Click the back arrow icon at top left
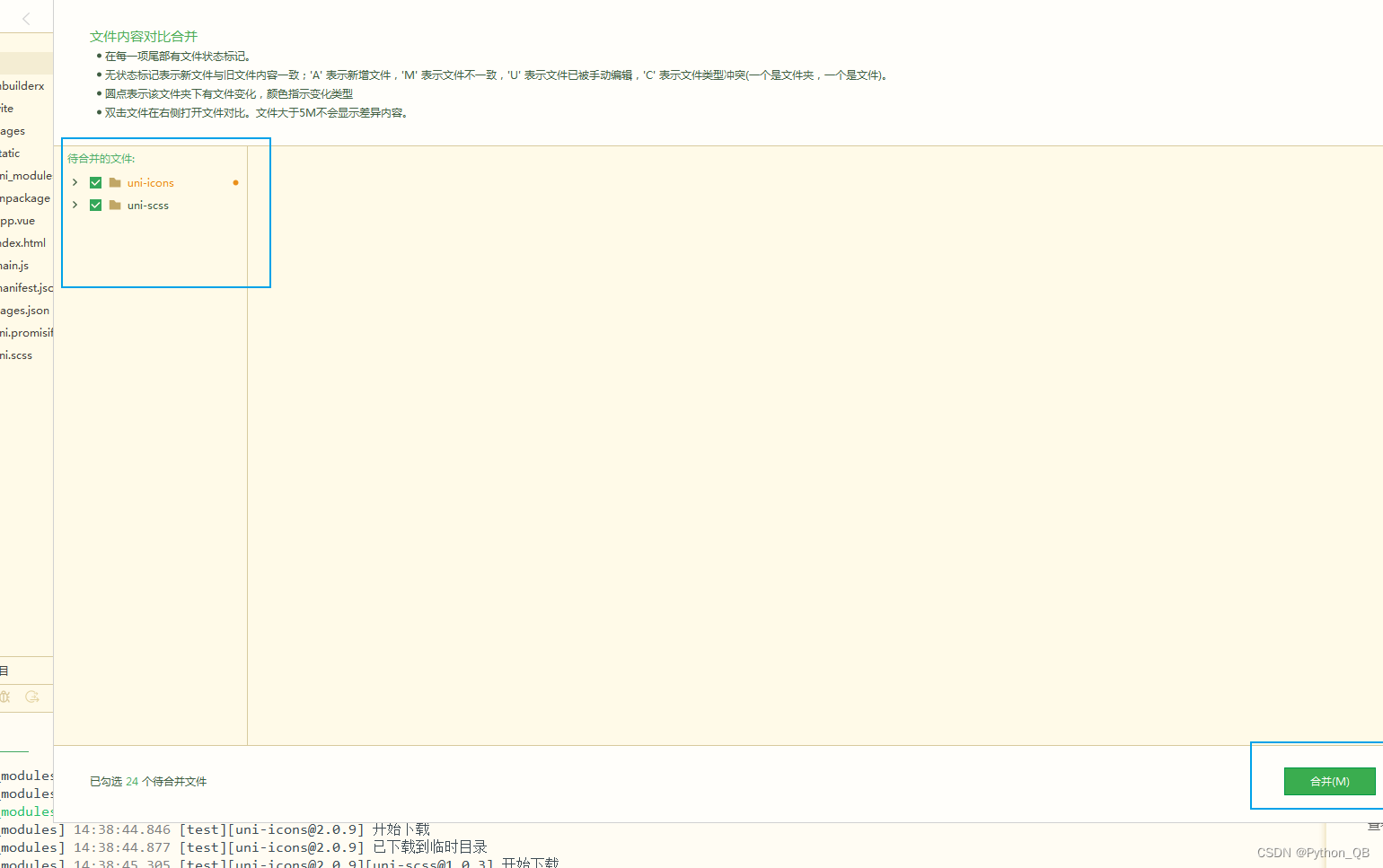This screenshot has height=868, width=1383. click(26, 19)
